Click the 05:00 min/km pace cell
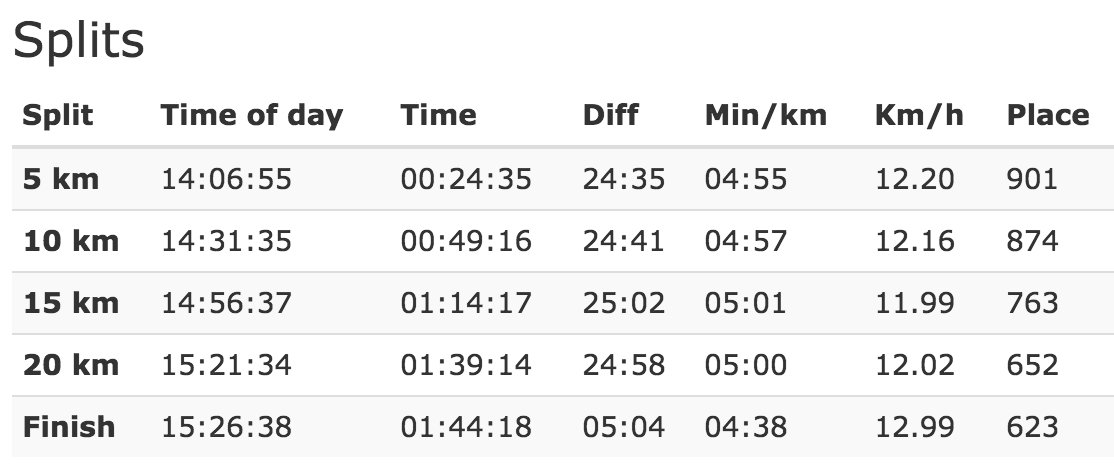 (746, 365)
